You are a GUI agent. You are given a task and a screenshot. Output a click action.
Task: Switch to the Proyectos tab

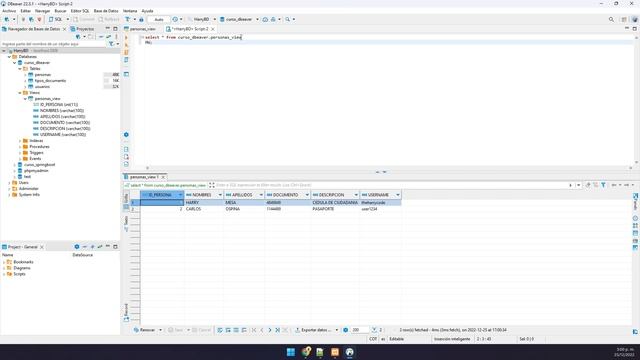[82, 29]
